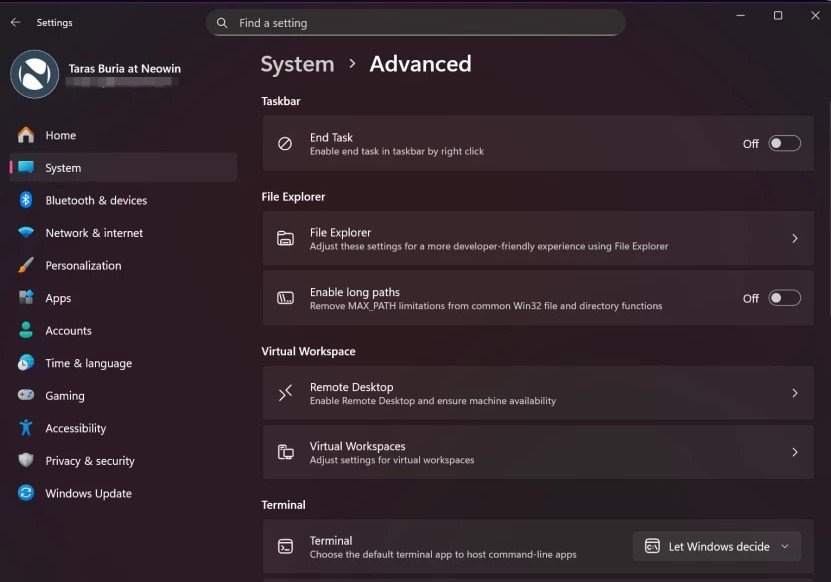
Task: Click the File Explorer folder icon
Action: (285, 239)
